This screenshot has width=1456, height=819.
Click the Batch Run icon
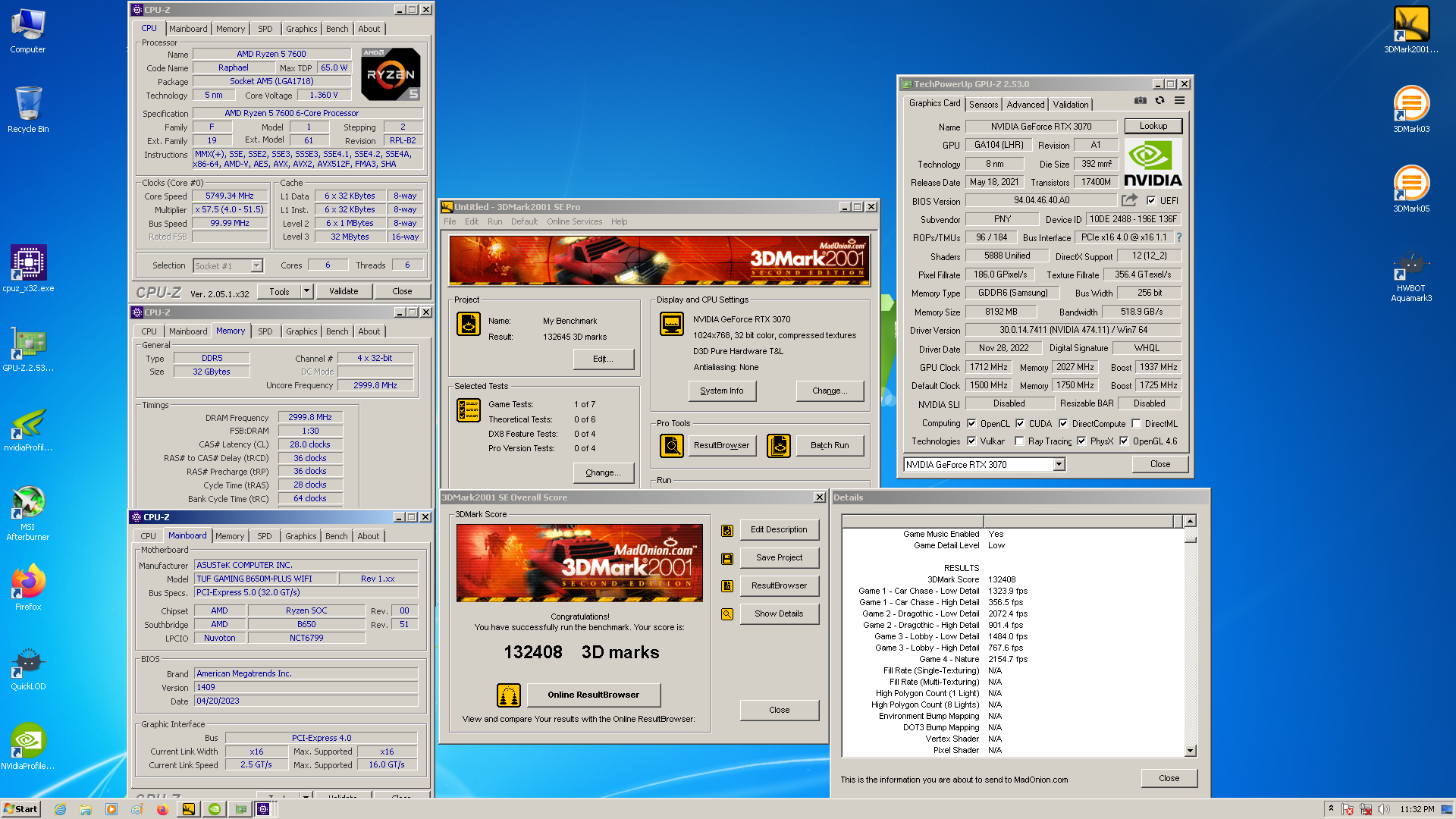(779, 446)
